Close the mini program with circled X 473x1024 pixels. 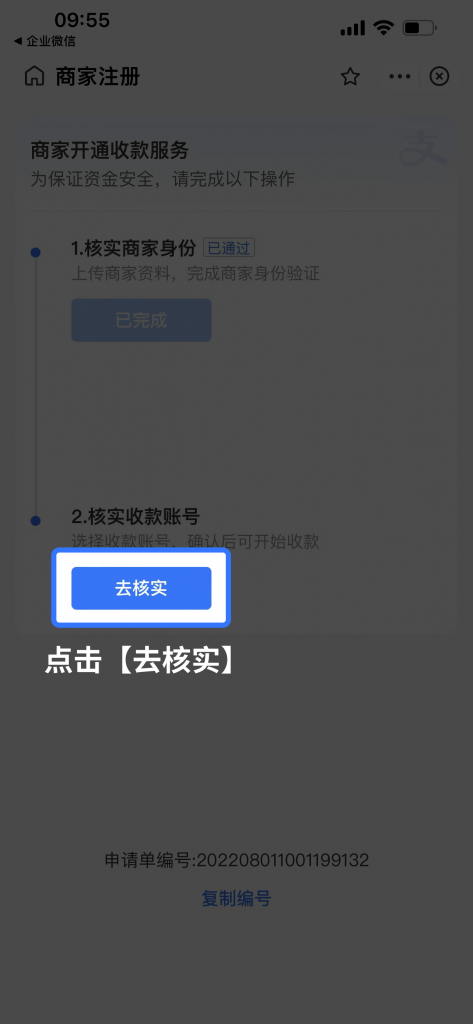coord(439,77)
